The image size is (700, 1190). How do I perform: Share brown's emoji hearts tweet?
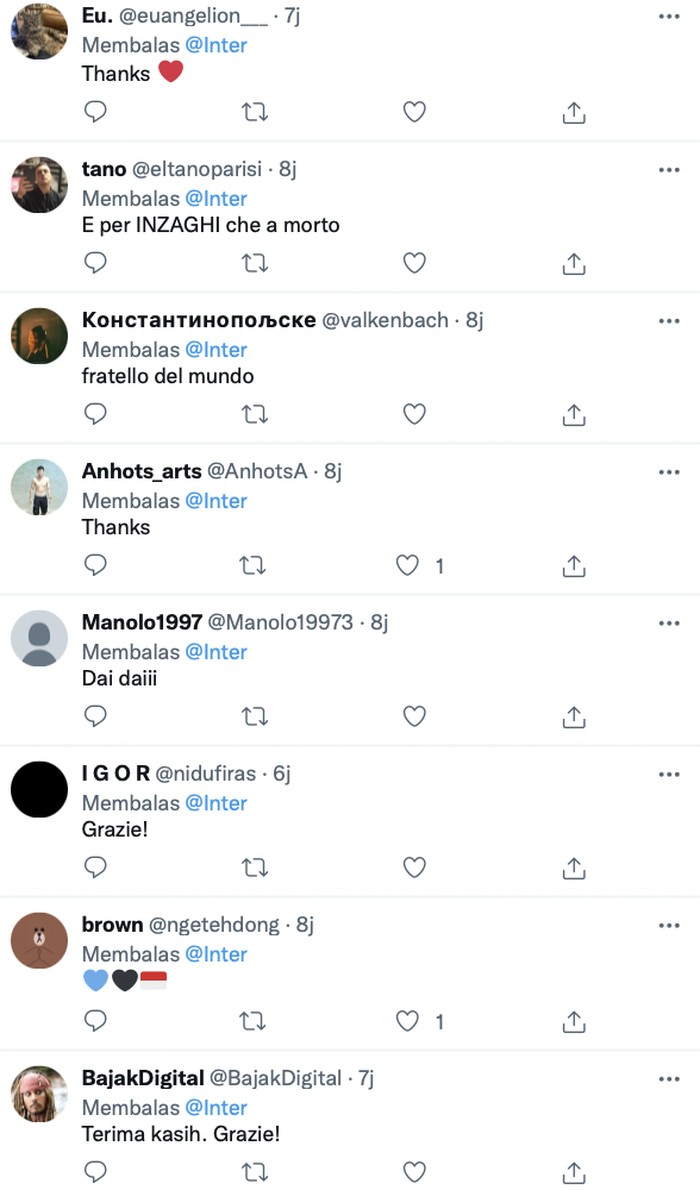click(x=573, y=1020)
